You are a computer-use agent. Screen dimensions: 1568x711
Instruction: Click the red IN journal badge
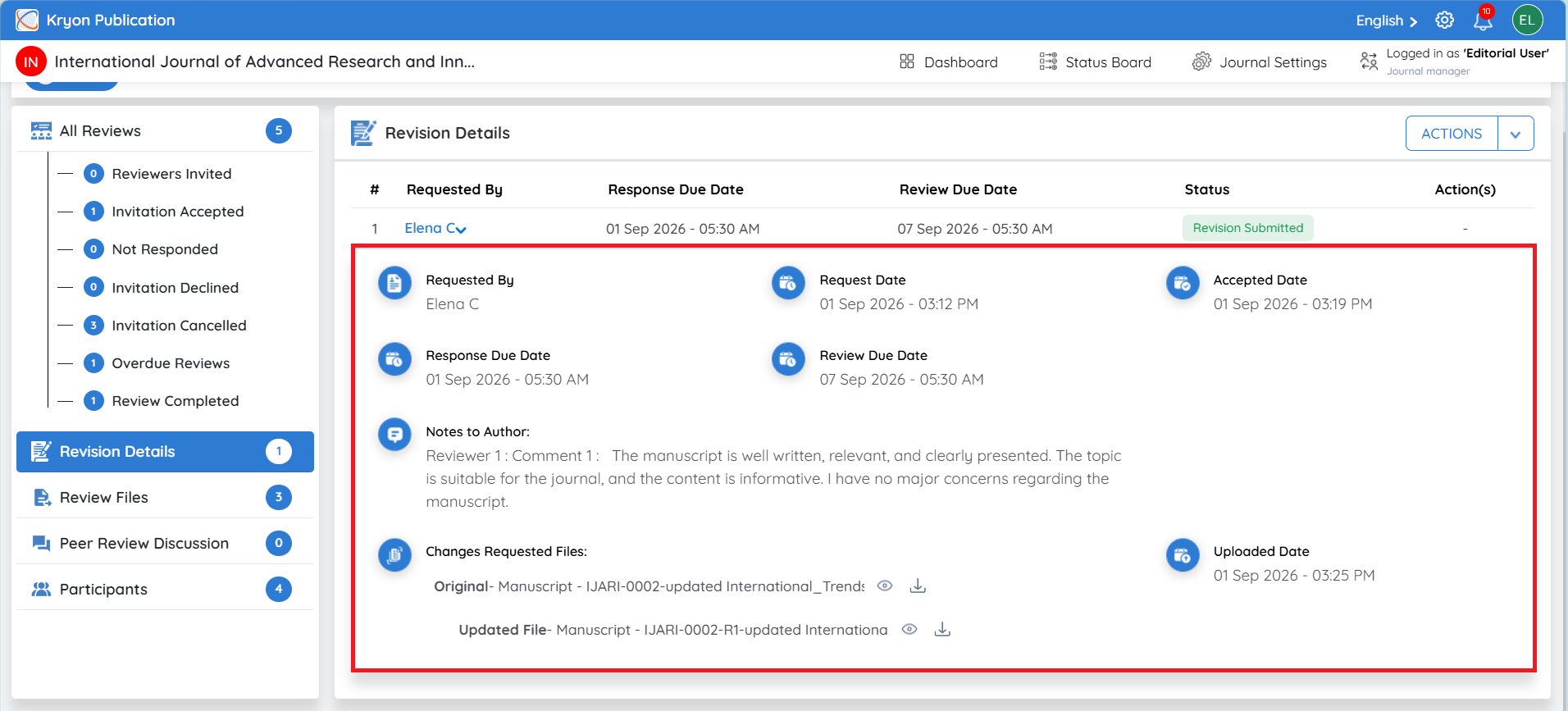point(31,62)
